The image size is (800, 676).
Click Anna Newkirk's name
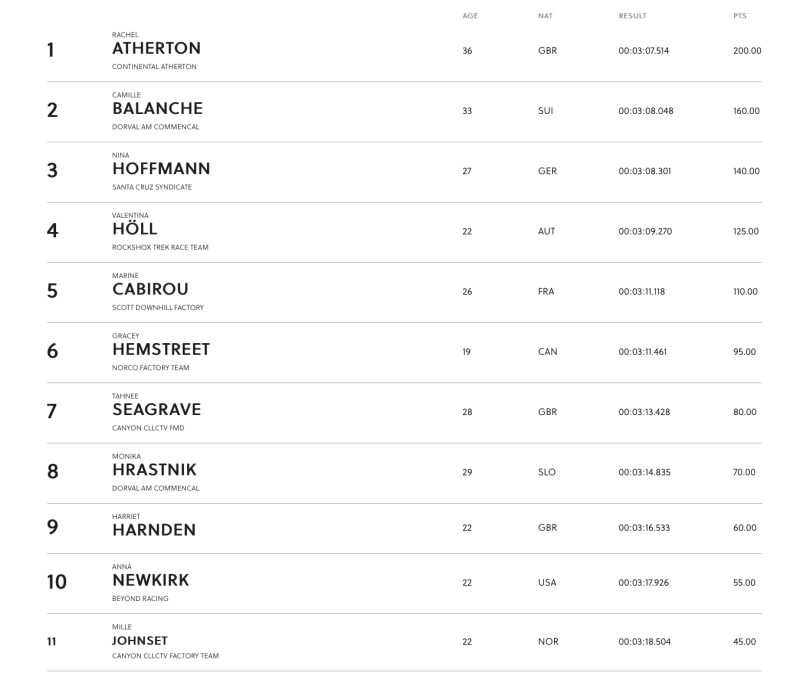click(x=150, y=580)
